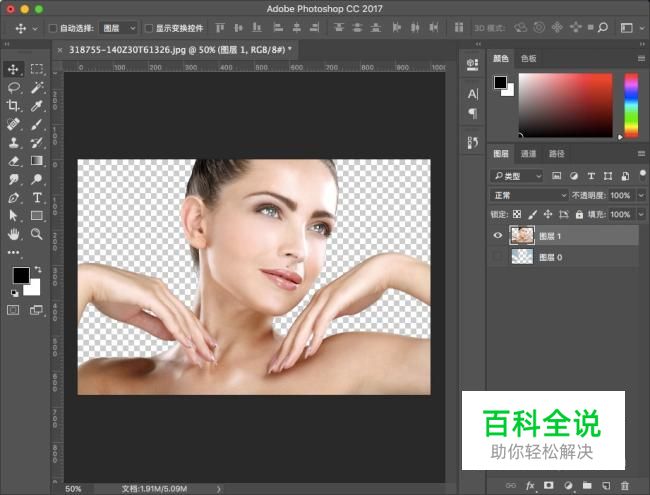Enable the 自动选择 checkbox
Screen dimensions: 650x495
pyautogui.click(x=53, y=28)
